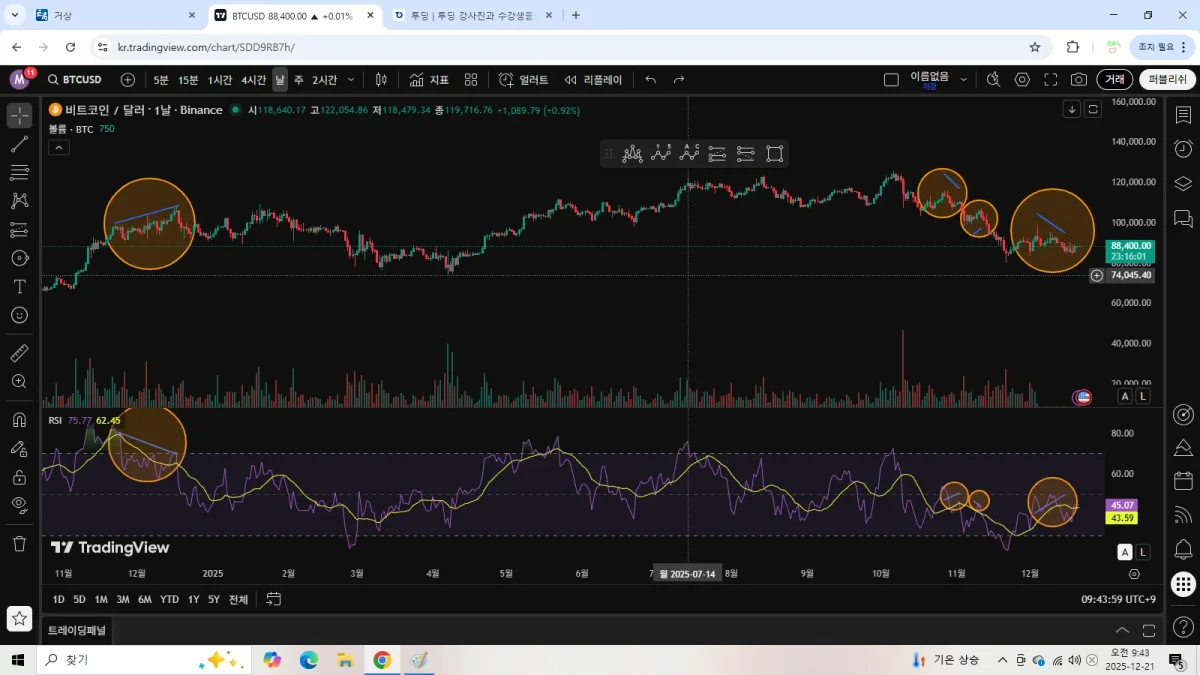Toggle stay in drawing mode
The image size is (1200, 675).
[x=19, y=448]
